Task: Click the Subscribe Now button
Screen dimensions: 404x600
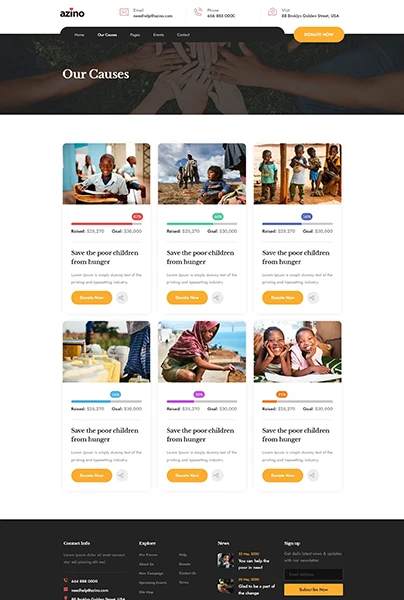Action: click(313, 589)
